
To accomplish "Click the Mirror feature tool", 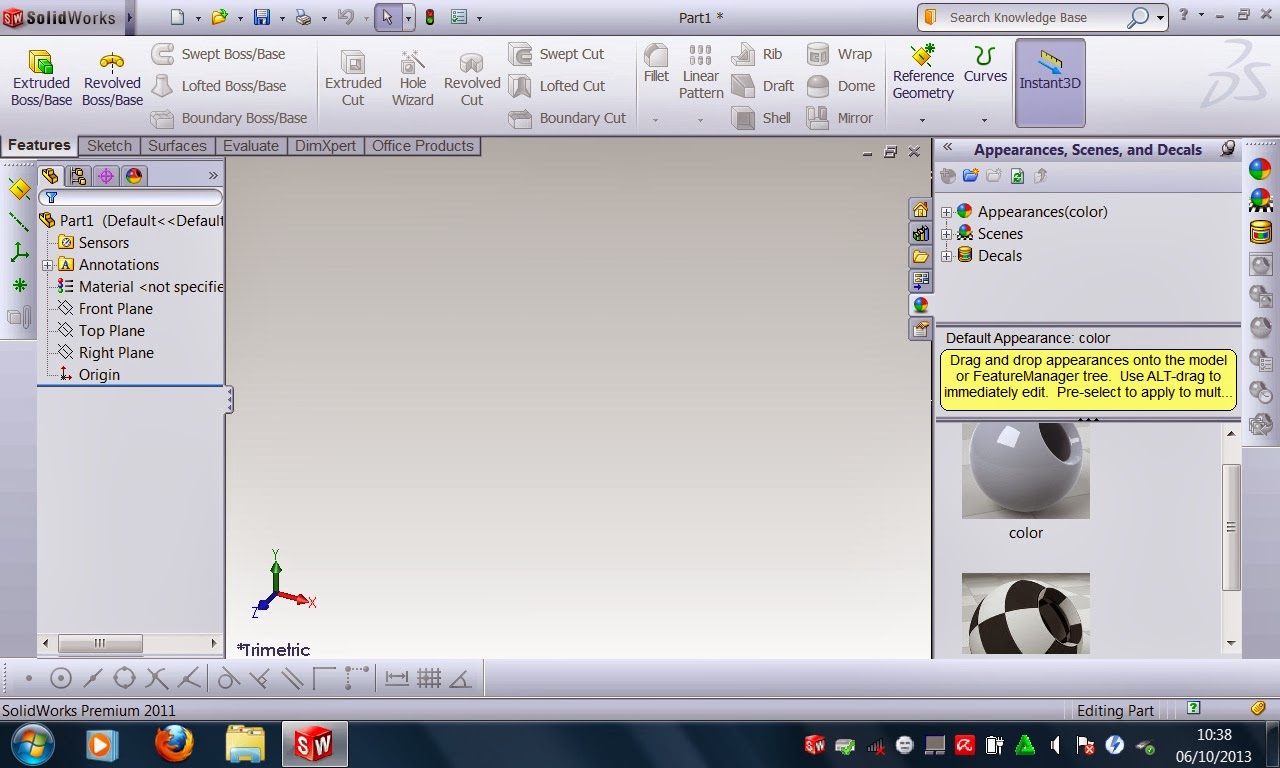I will [x=840, y=118].
